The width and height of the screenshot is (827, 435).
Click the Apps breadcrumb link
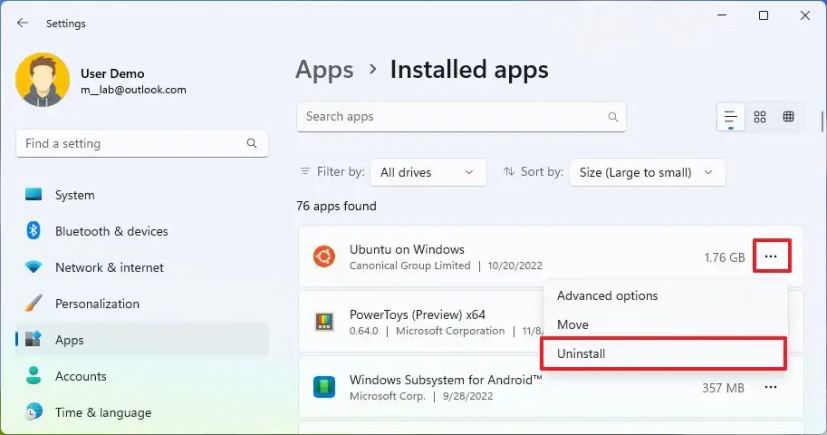pos(324,70)
